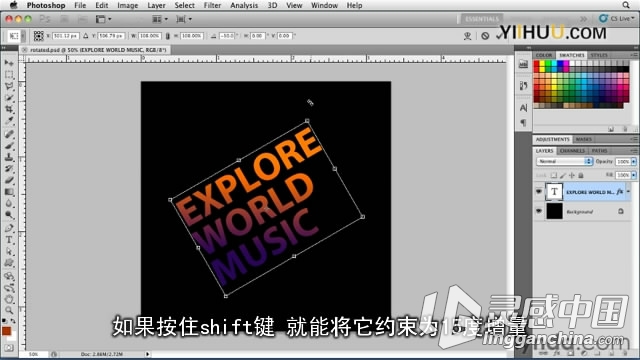This screenshot has width=640, height=360.
Task: Open the Layer menu
Action: [156, 5]
